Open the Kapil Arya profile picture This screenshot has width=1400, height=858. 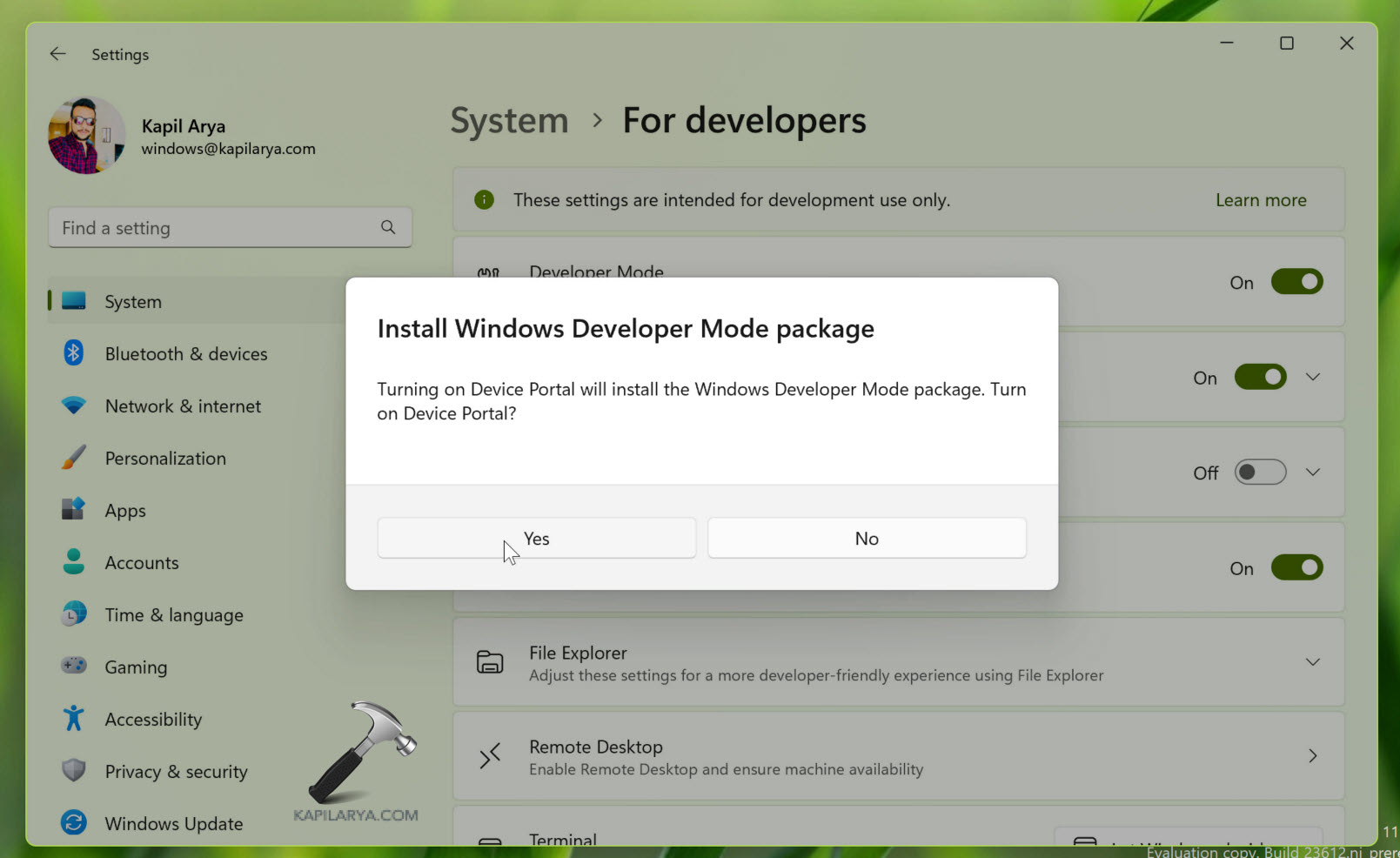tap(87, 136)
